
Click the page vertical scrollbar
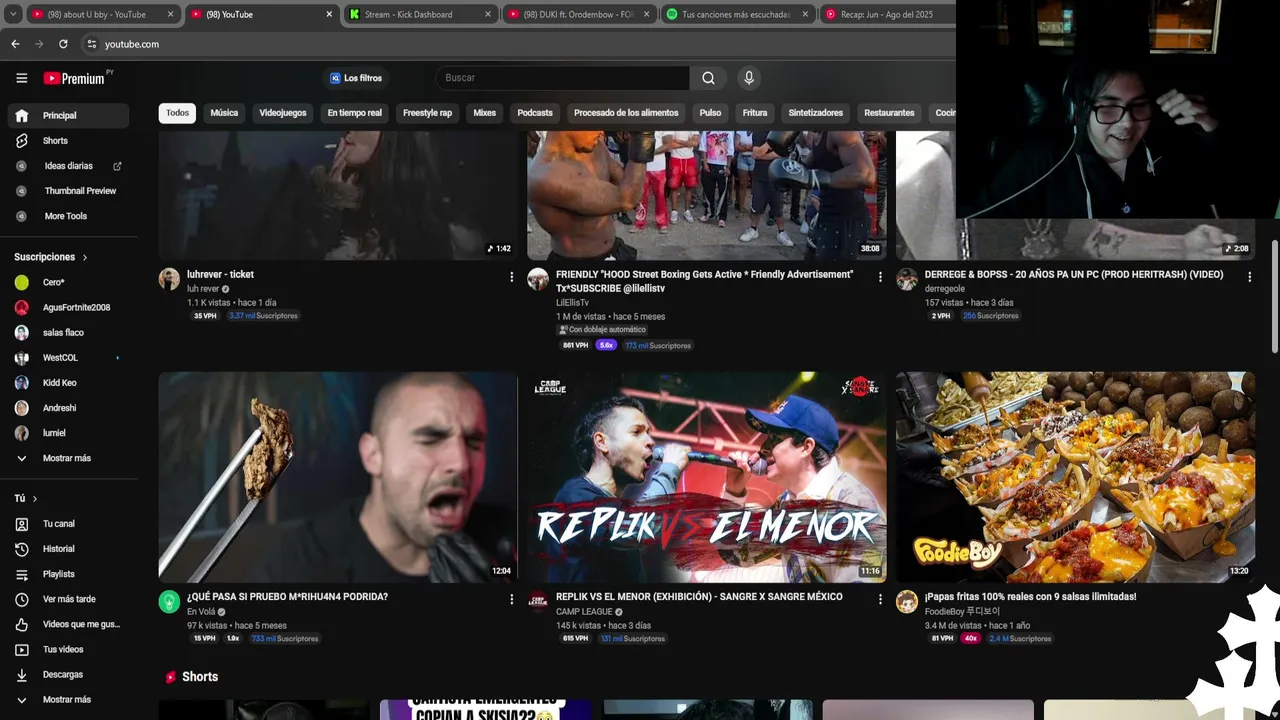1274,296
